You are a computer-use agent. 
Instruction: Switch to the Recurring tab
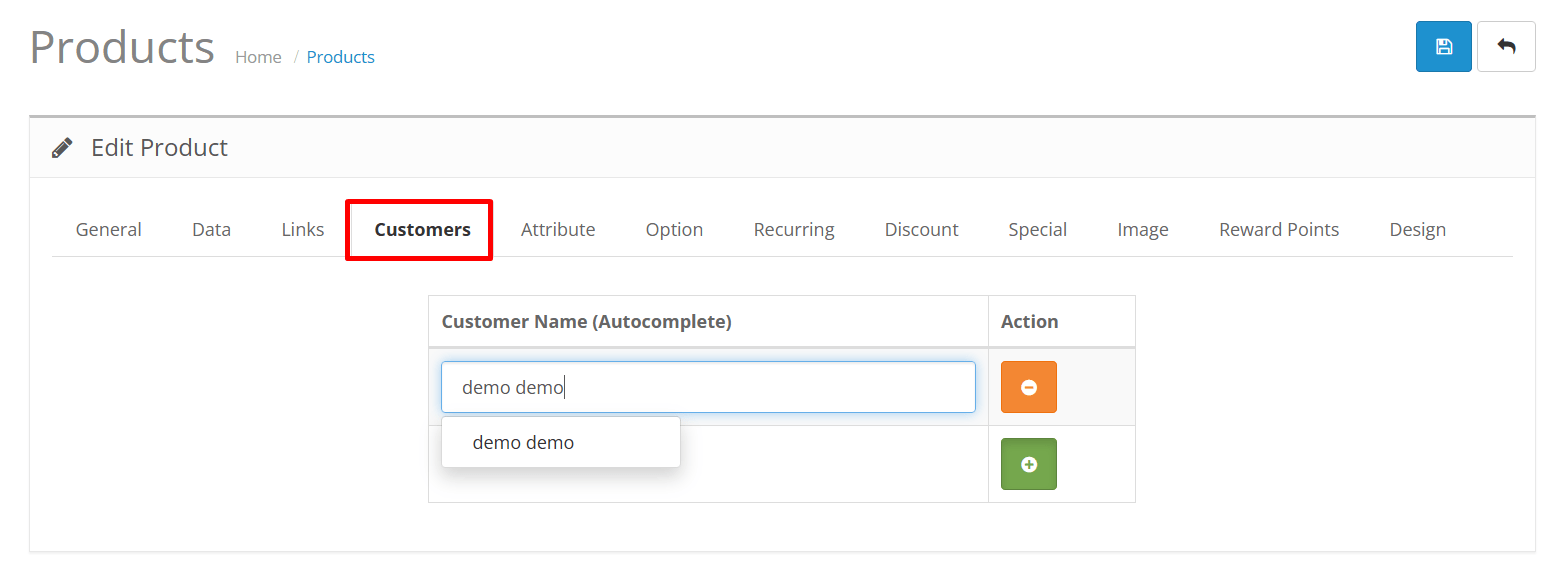(x=794, y=230)
